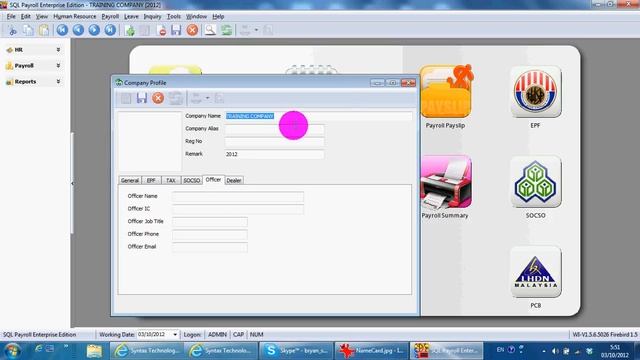This screenshot has height=360, width=640.
Task: Go to previous record with blue arrow icon
Action: (78, 30)
